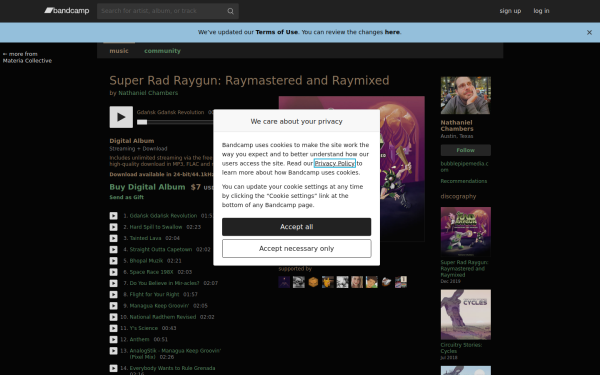Open the Recommendations link
The image size is (600, 375).
pyautogui.click(x=464, y=181)
